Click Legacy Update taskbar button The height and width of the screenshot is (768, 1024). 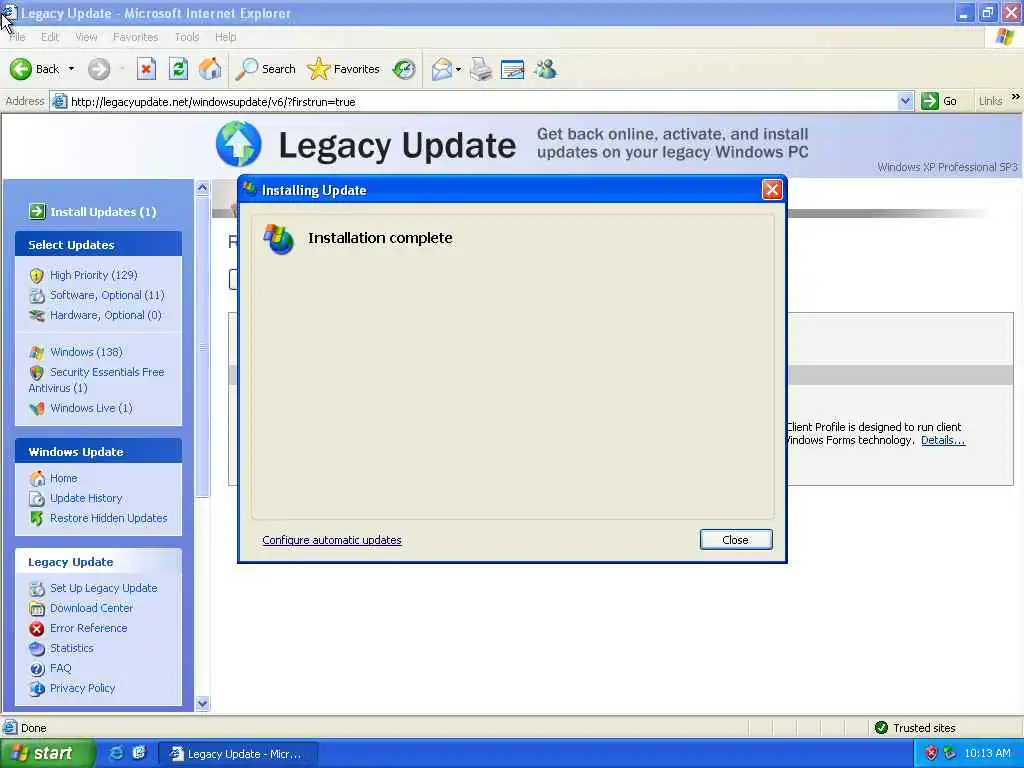coord(238,754)
